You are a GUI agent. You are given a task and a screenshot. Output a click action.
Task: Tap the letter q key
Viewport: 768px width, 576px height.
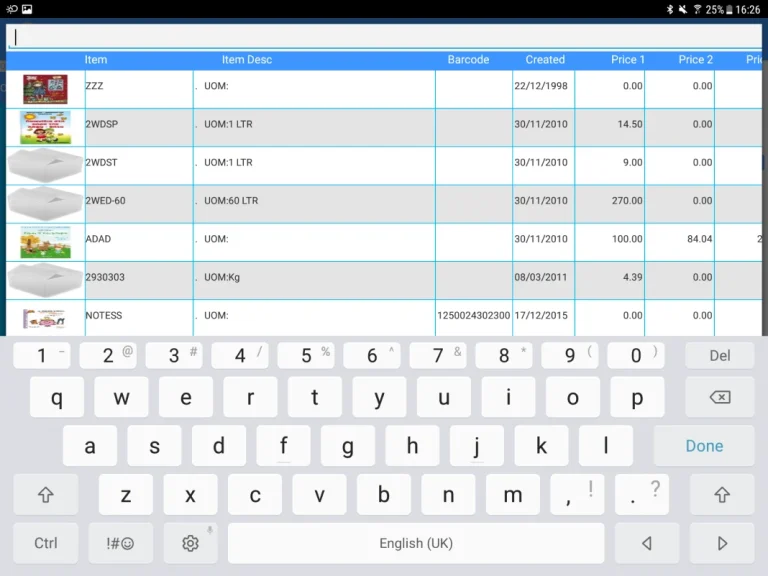click(x=57, y=397)
